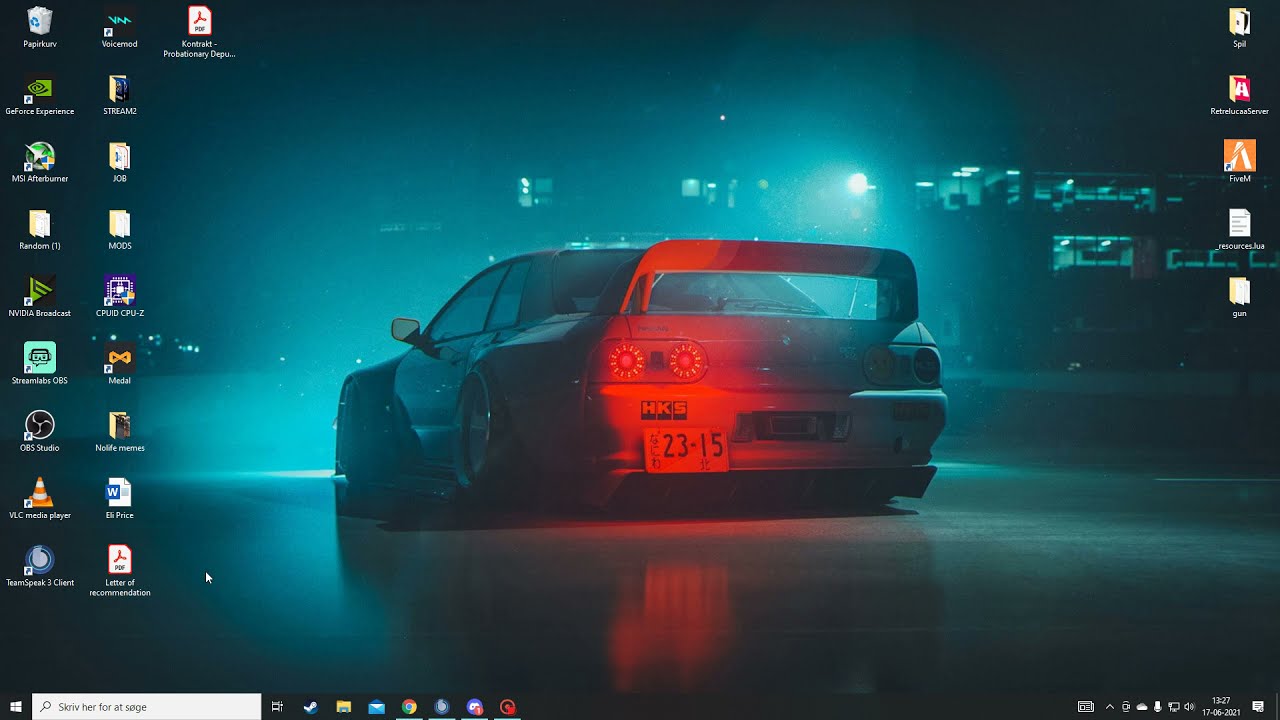1280x720 pixels.
Task: Select the Medal desktop shortcut
Action: [120, 364]
